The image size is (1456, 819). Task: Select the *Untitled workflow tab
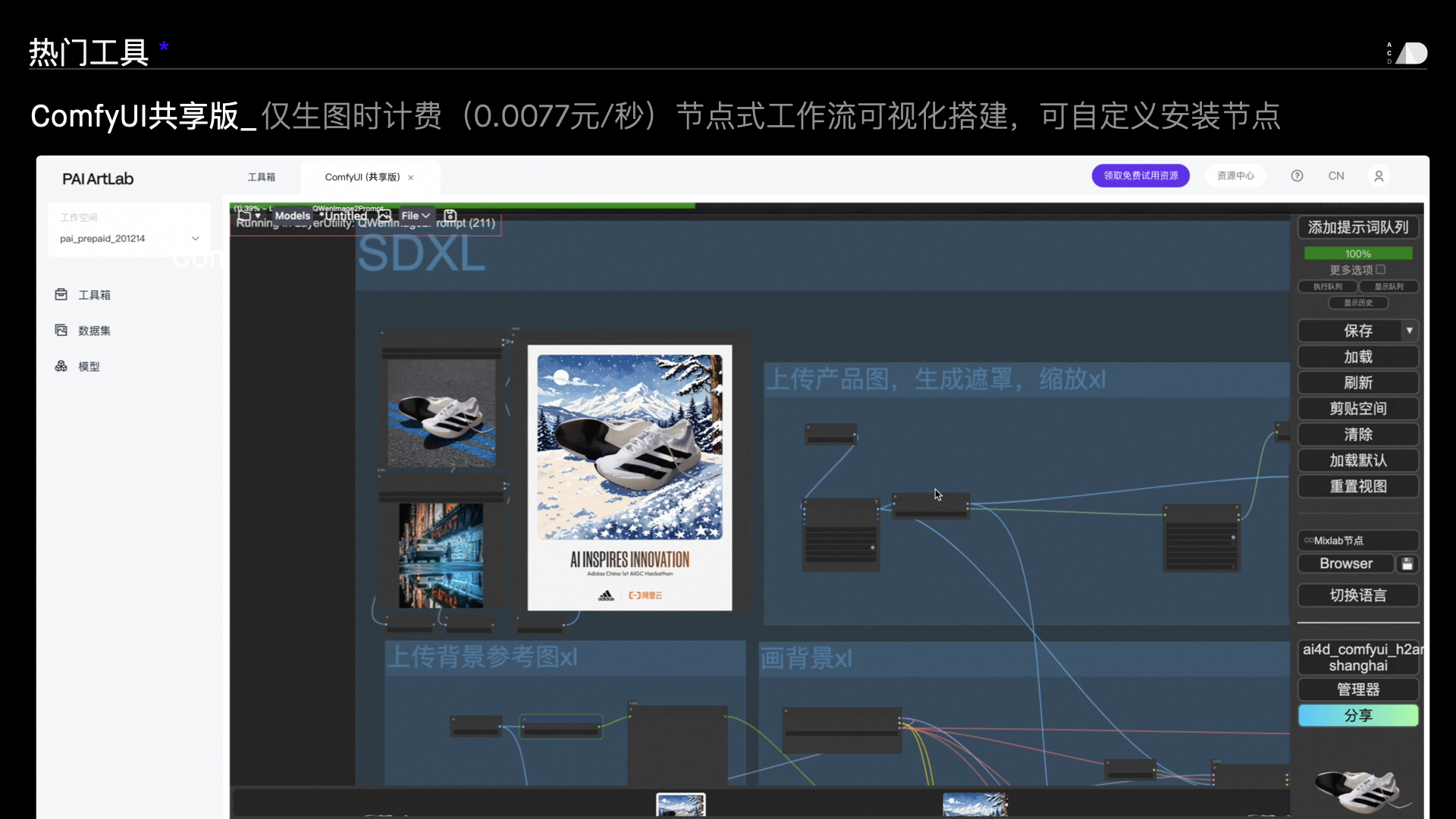click(344, 216)
